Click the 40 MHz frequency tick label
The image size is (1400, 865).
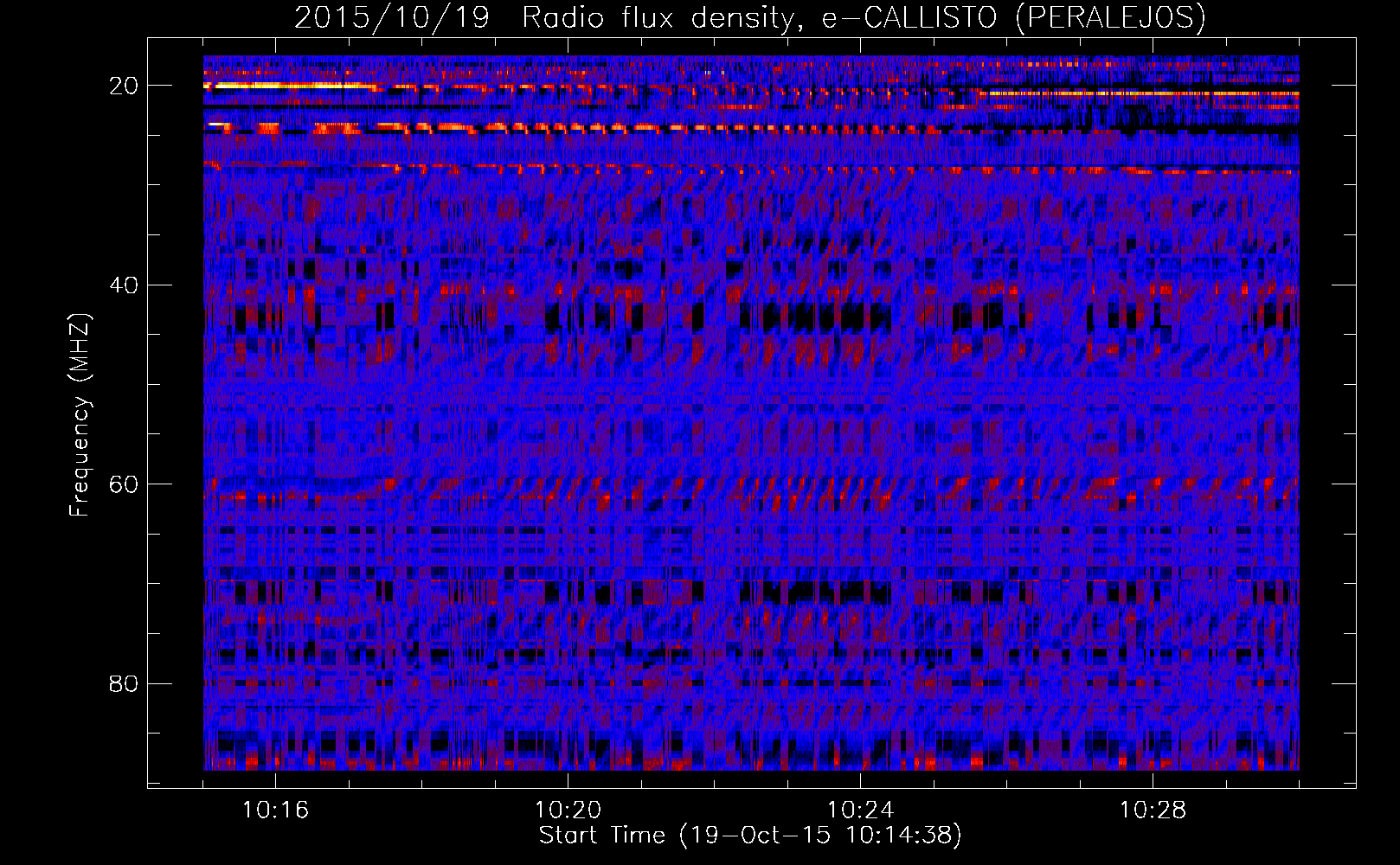tap(125, 285)
